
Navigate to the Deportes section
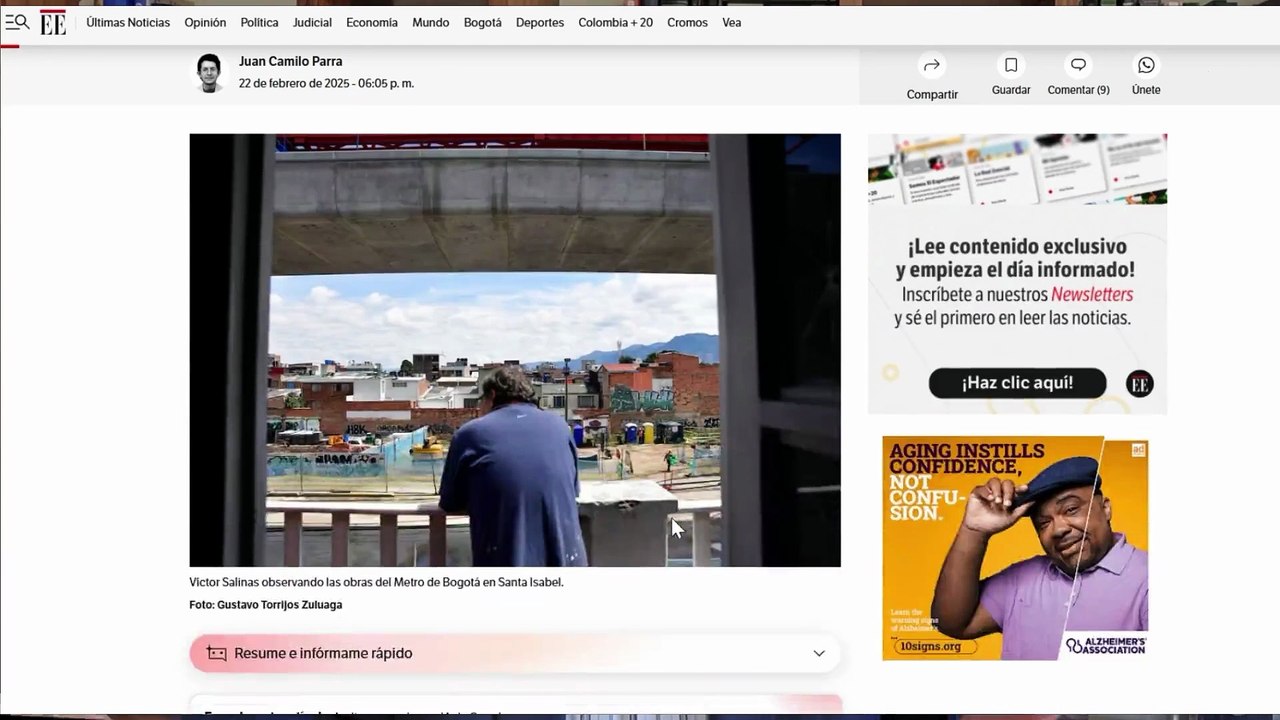pyautogui.click(x=540, y=23)
